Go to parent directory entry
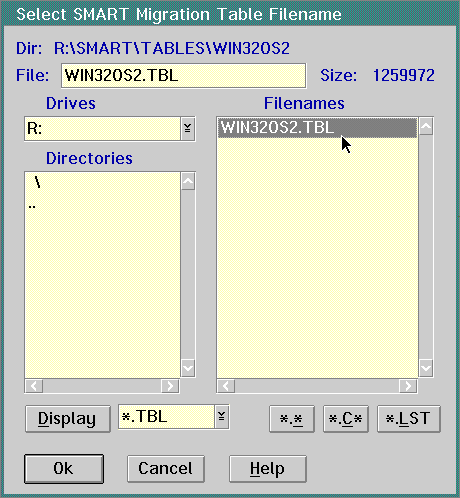The image size is (460, 498). pos(32,207)
